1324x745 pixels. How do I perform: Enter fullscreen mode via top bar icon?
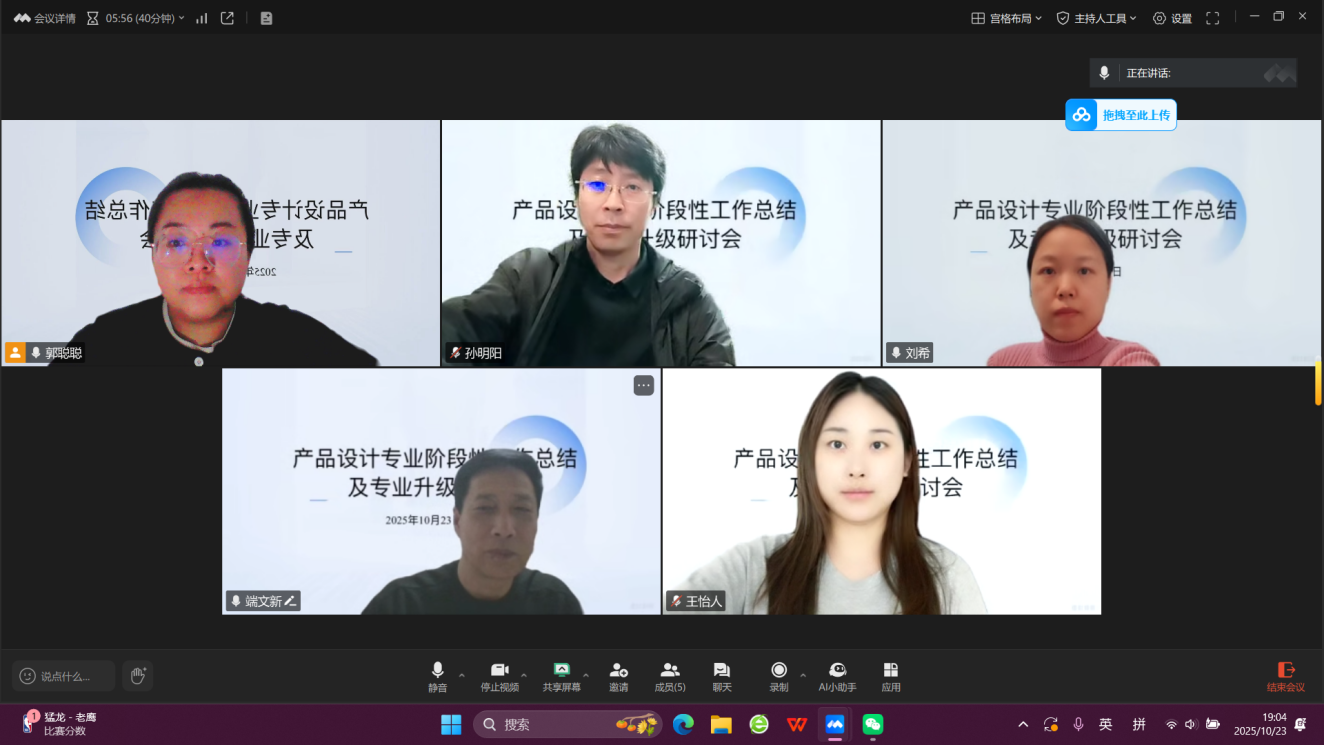(1212, 18)
